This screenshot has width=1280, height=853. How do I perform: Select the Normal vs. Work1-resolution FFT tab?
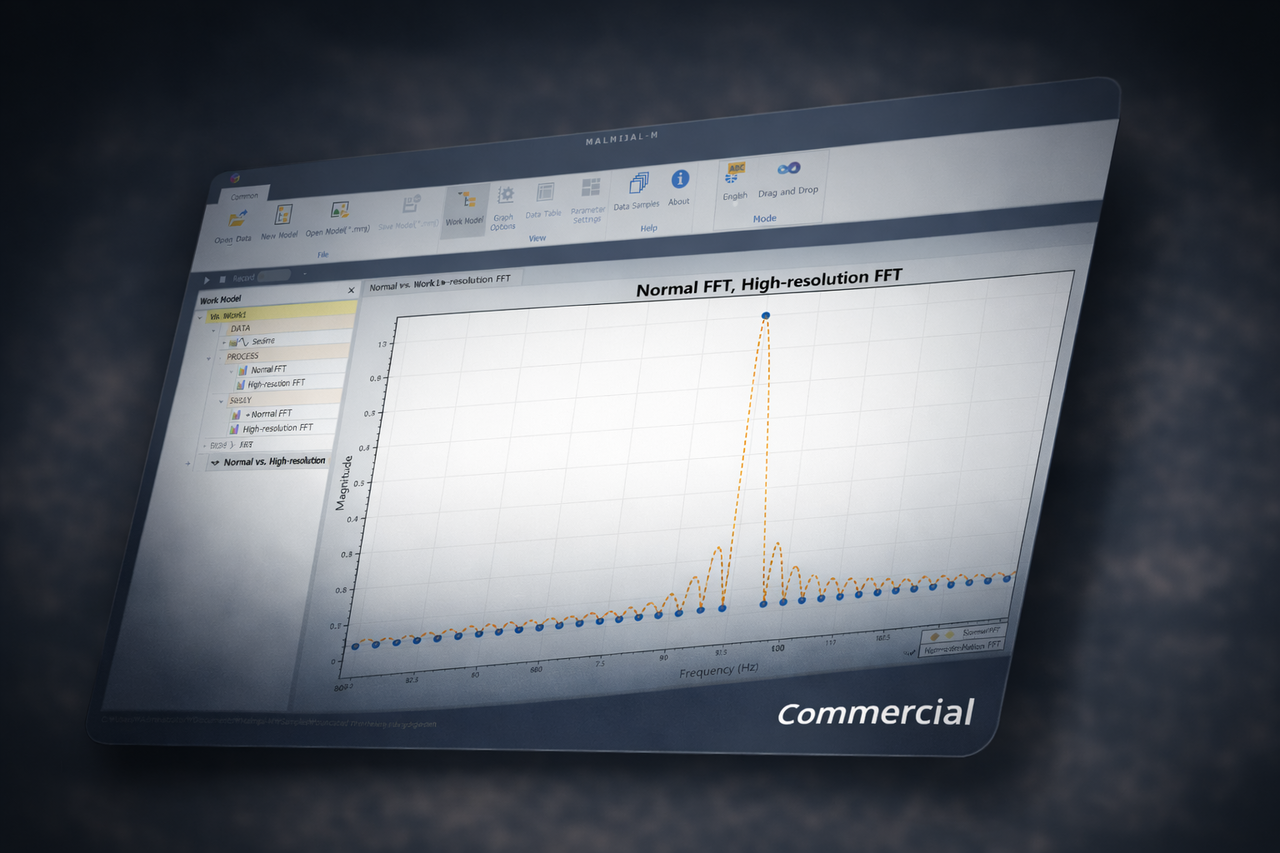[441, 281]
